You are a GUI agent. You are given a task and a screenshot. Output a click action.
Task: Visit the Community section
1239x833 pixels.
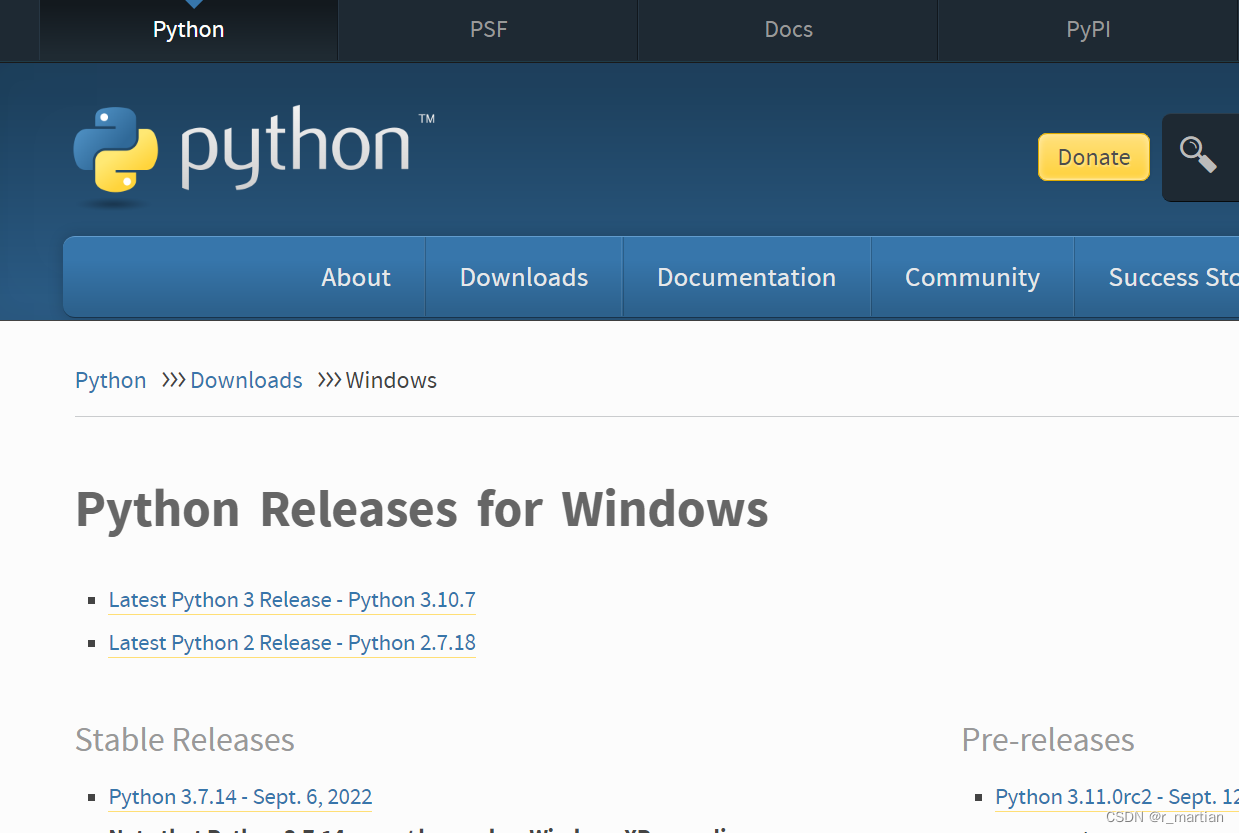pyautogui.click(x=971, y=277)
